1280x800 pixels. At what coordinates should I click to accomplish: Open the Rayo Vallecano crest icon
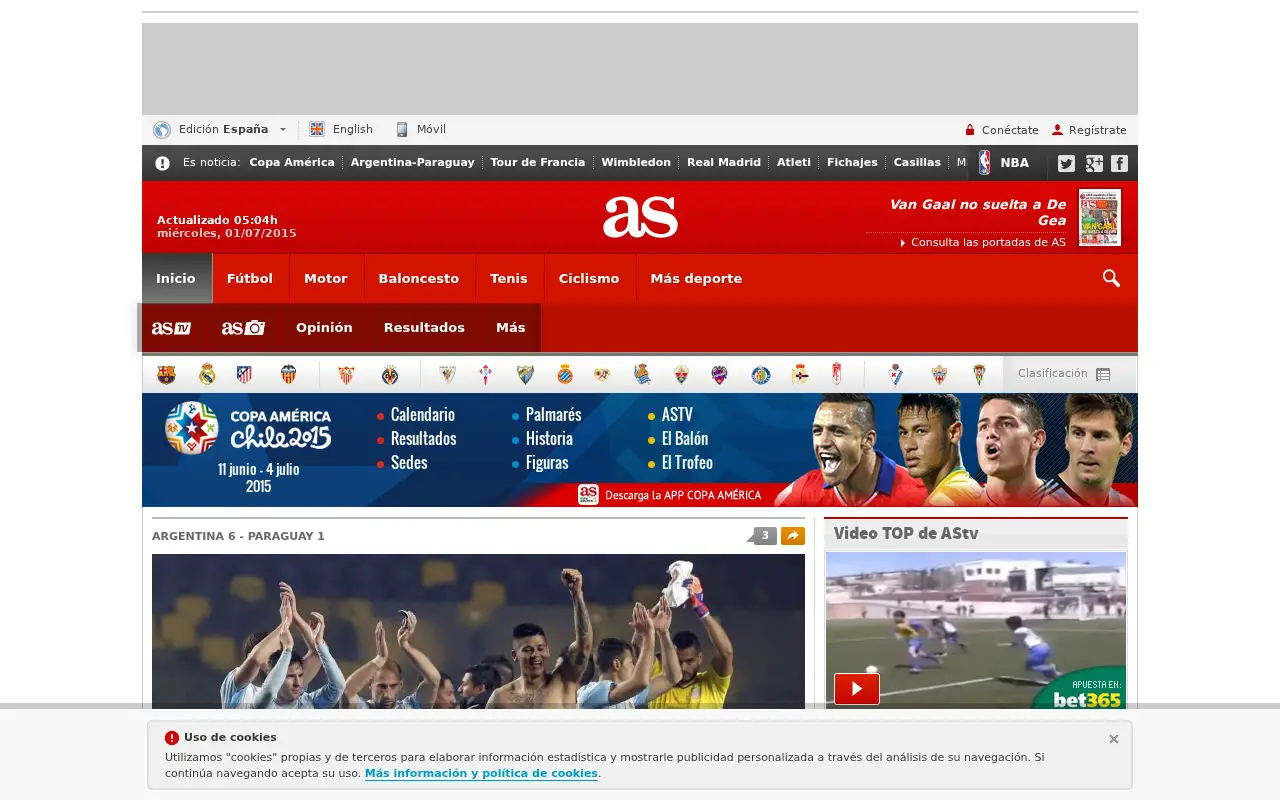tap(603, 375)
